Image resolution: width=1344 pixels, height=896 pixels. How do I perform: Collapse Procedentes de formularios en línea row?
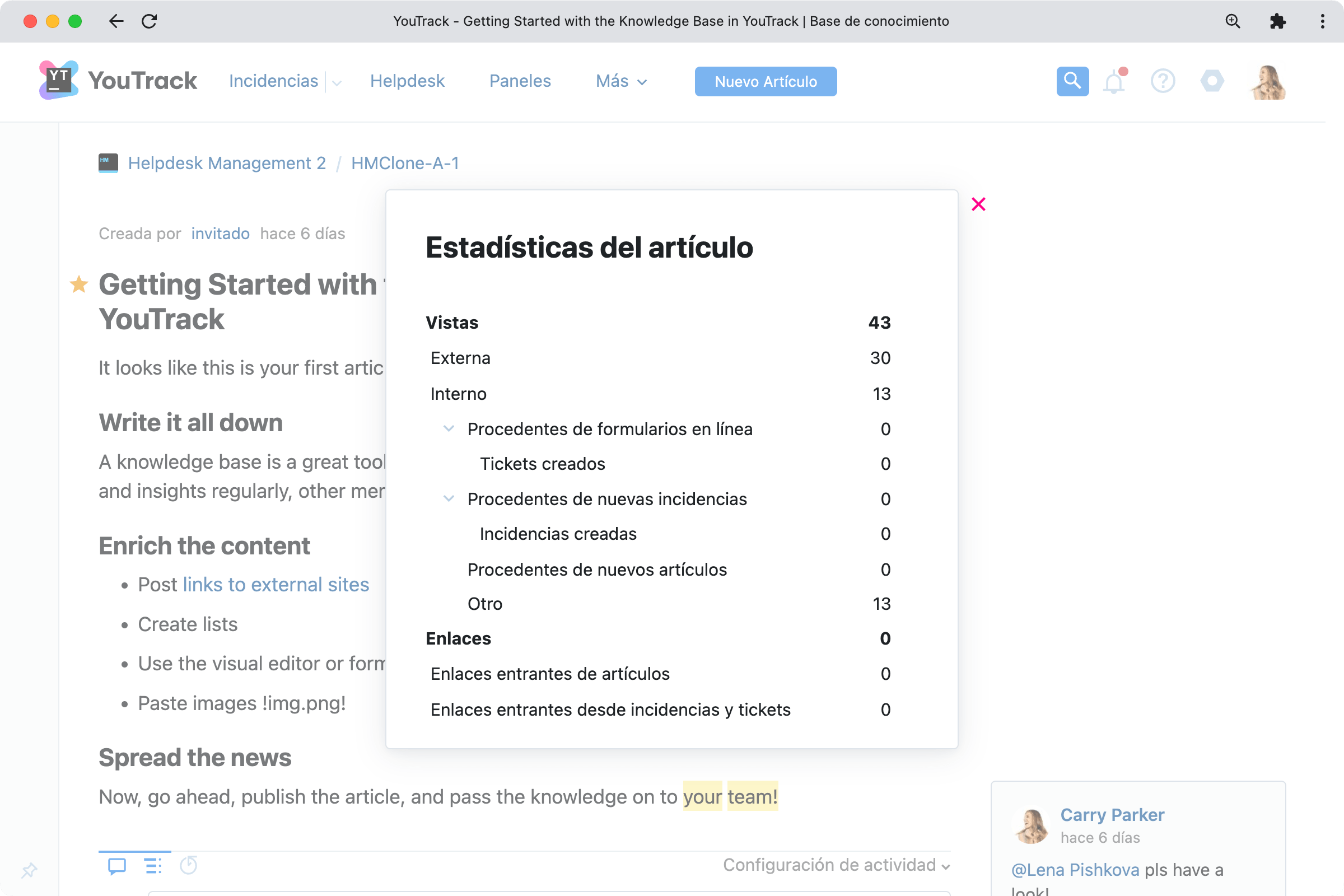(x=449, y=428)
